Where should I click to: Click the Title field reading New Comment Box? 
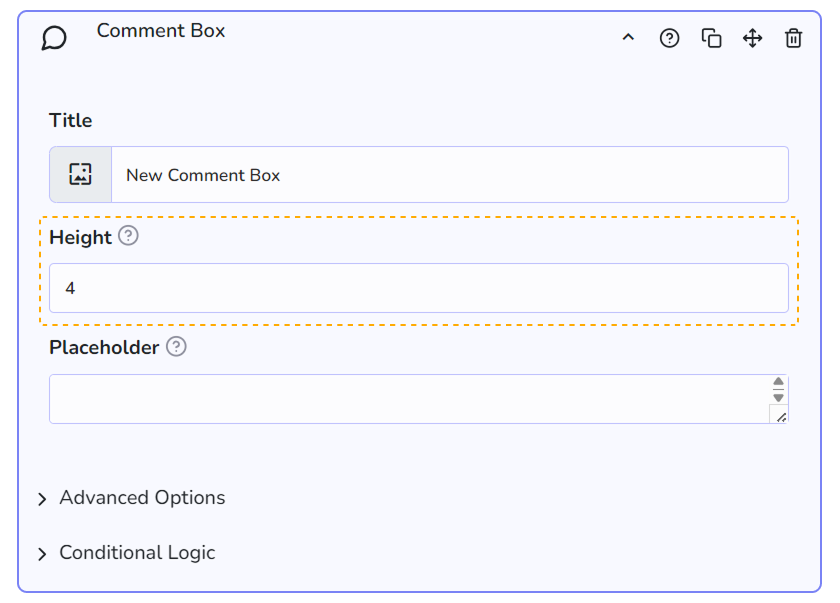click(448, 175)
